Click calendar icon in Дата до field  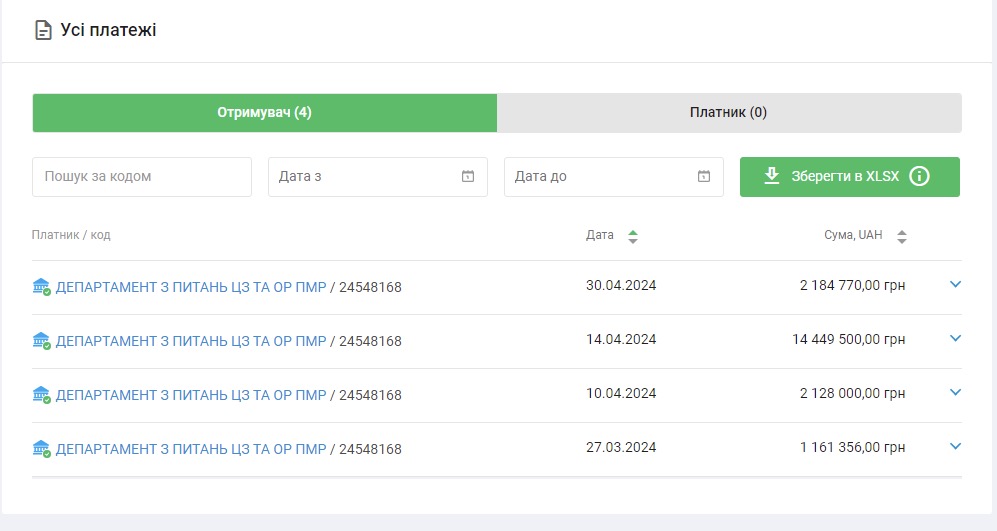[x=703, y=177]
